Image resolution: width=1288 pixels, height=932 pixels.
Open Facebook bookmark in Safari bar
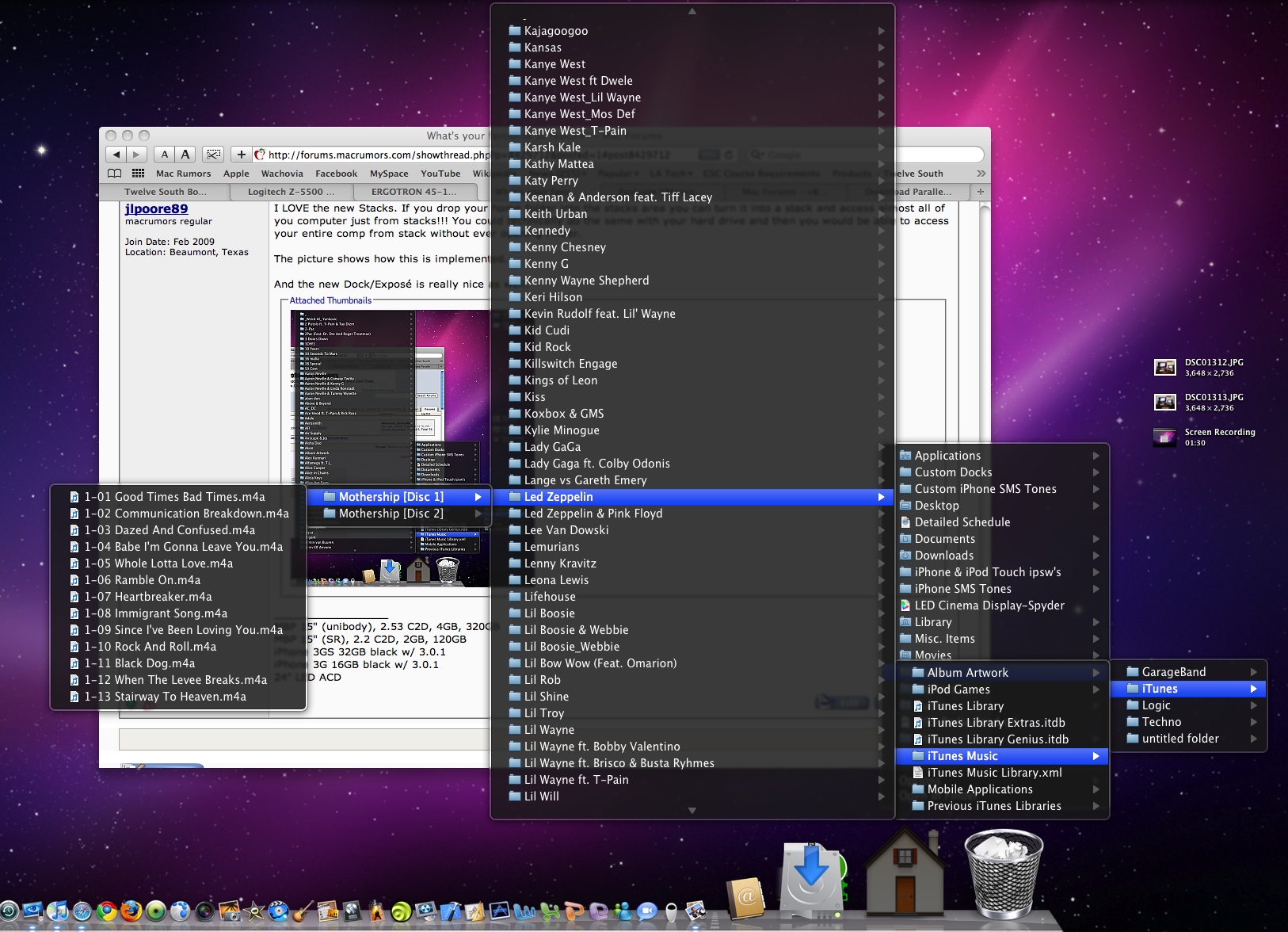click(337, 174)
